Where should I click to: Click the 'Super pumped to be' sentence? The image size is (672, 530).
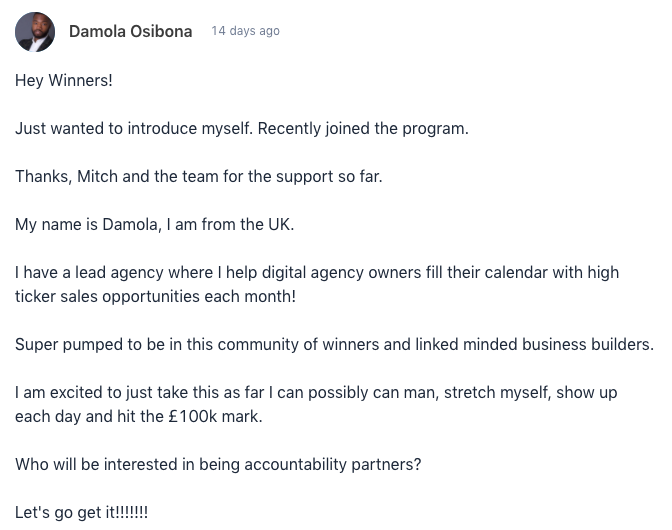coord(334,344)
